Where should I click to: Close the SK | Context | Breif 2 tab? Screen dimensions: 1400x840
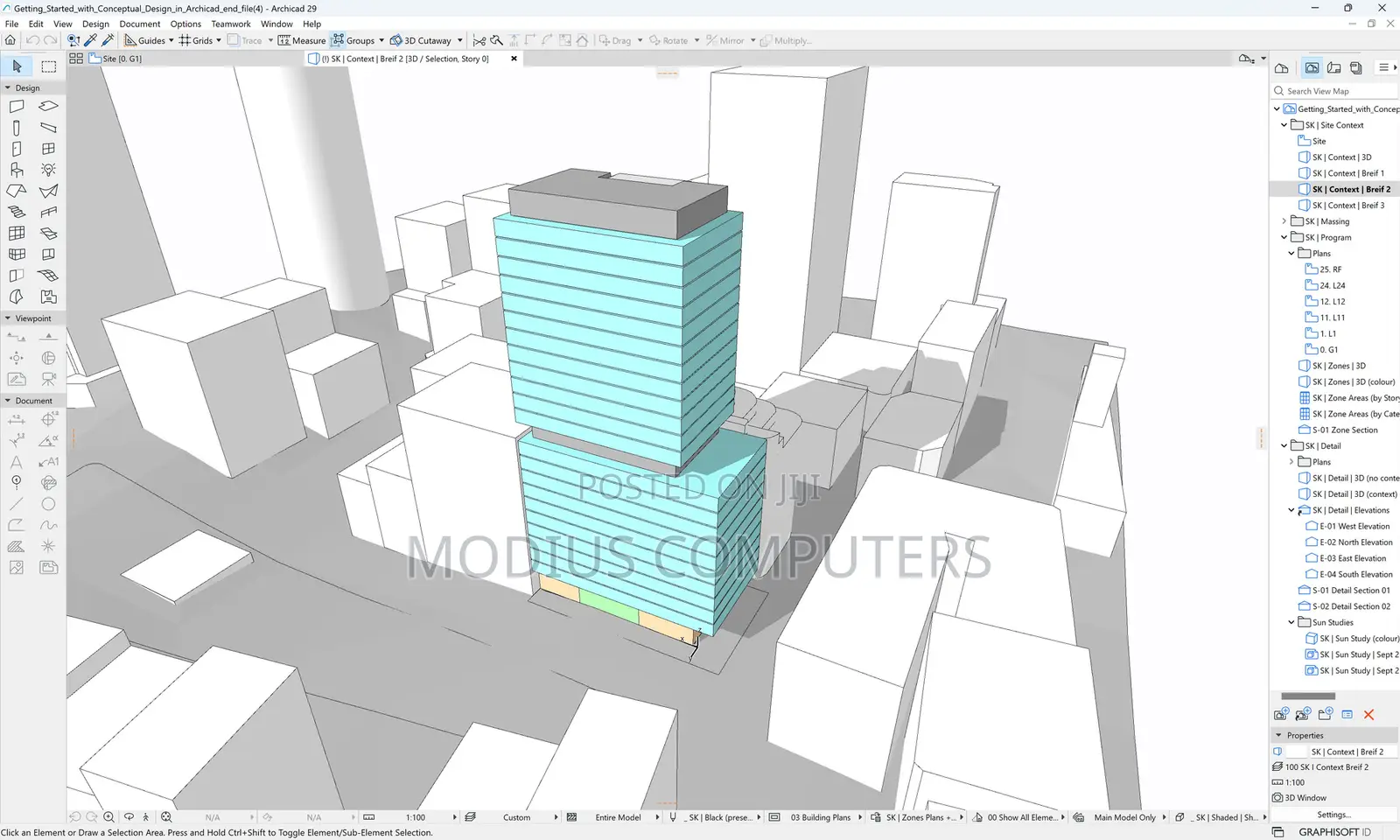[x=514, y=59]
